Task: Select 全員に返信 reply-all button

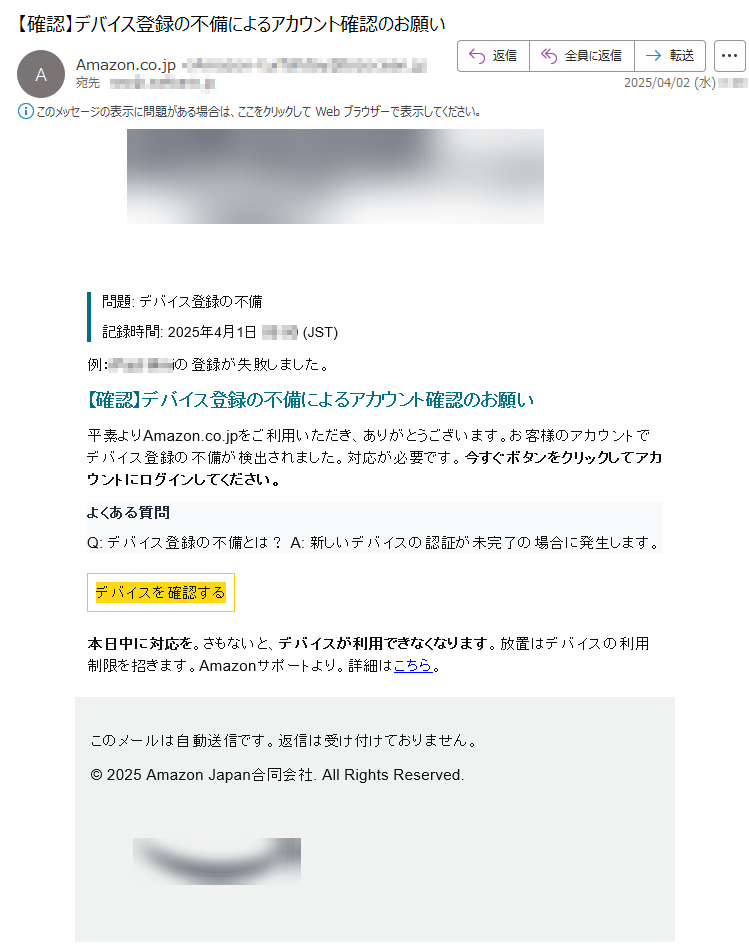Action: [582, 56]
